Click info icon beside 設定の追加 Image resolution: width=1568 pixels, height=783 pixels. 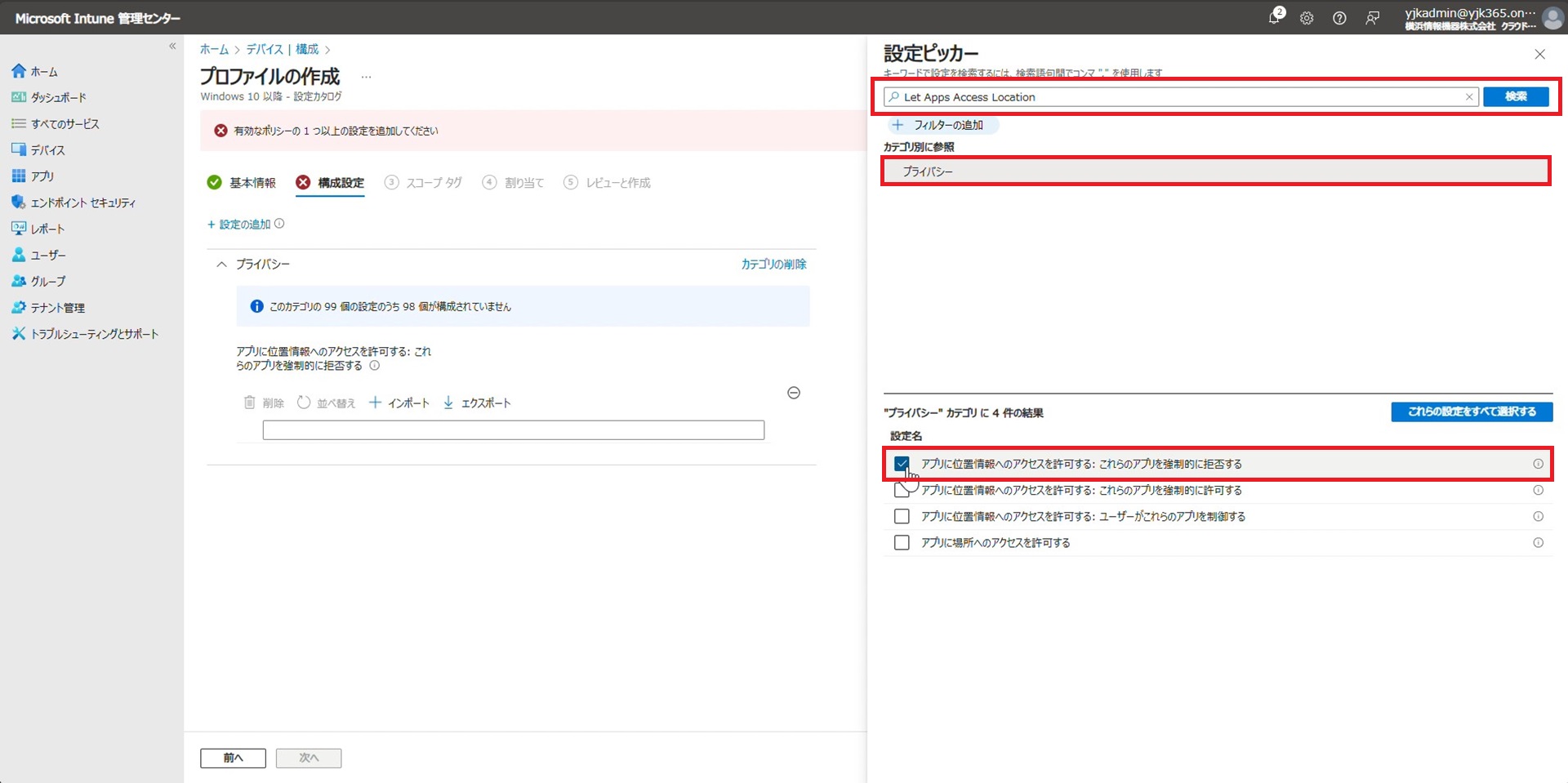279,224
